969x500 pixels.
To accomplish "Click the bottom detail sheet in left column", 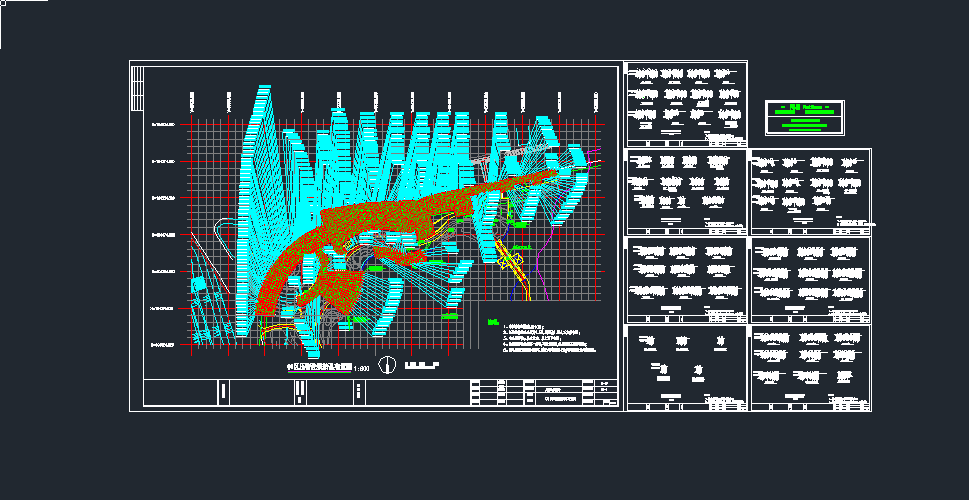I will pyautogui.click(x=686, y=367).
